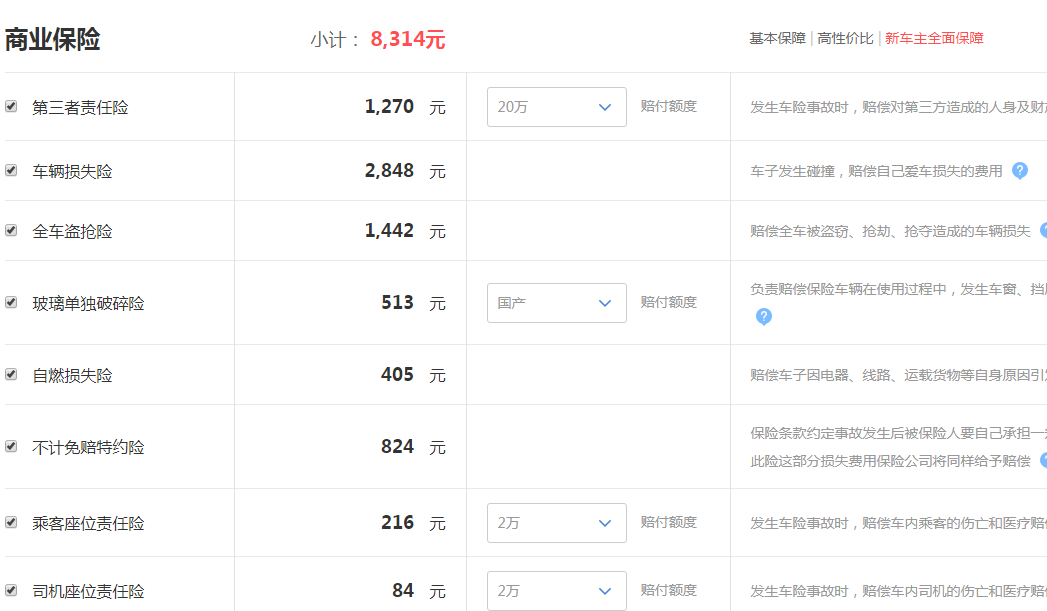Click price 84 元

coord(419,591)
